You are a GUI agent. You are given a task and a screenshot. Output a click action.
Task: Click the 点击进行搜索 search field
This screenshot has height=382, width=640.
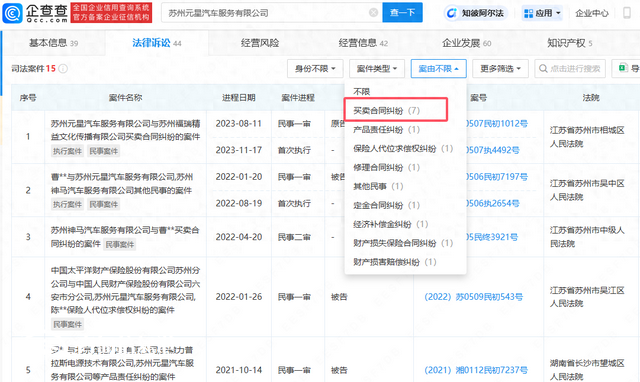tap(570, 69)
